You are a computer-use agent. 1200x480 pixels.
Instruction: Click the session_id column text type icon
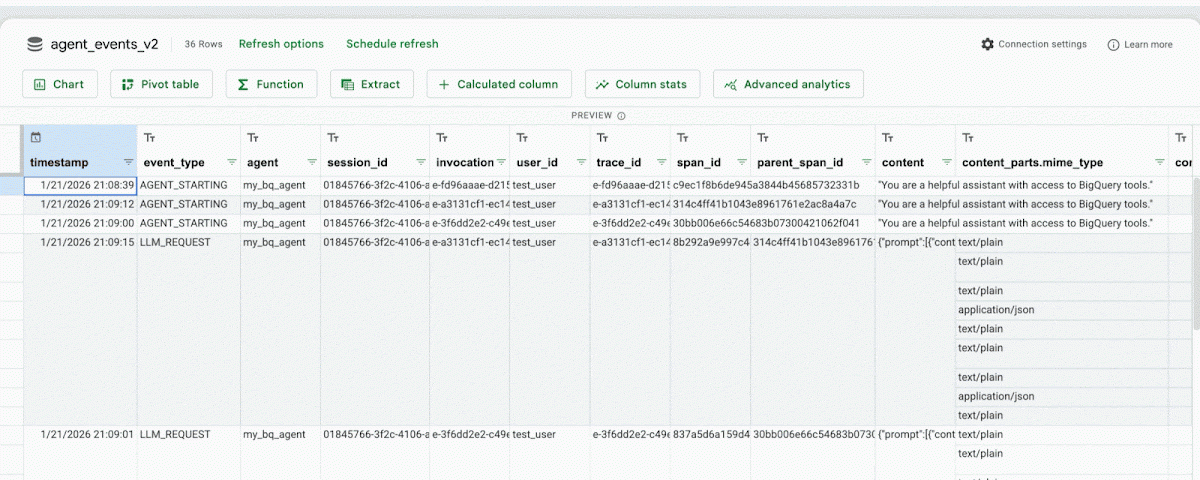(332, 137)
